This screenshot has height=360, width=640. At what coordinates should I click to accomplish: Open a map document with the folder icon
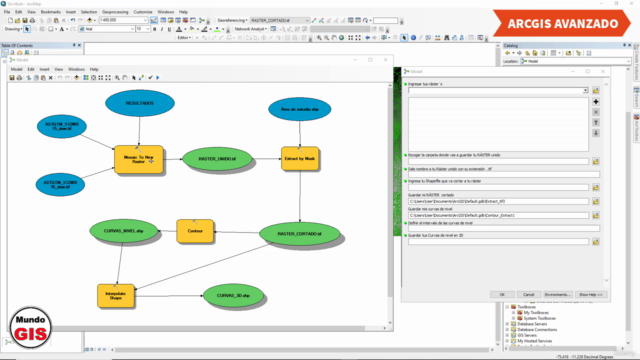click(17, 20)
